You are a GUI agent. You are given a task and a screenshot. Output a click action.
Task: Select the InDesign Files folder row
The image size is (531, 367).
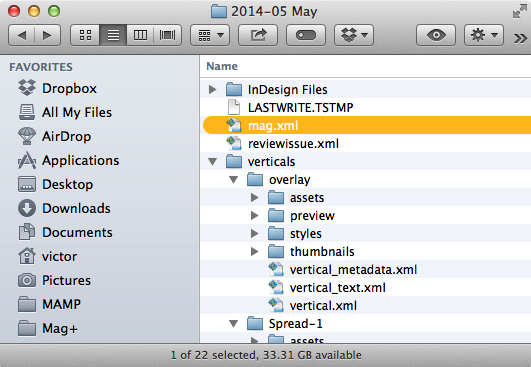366,89
